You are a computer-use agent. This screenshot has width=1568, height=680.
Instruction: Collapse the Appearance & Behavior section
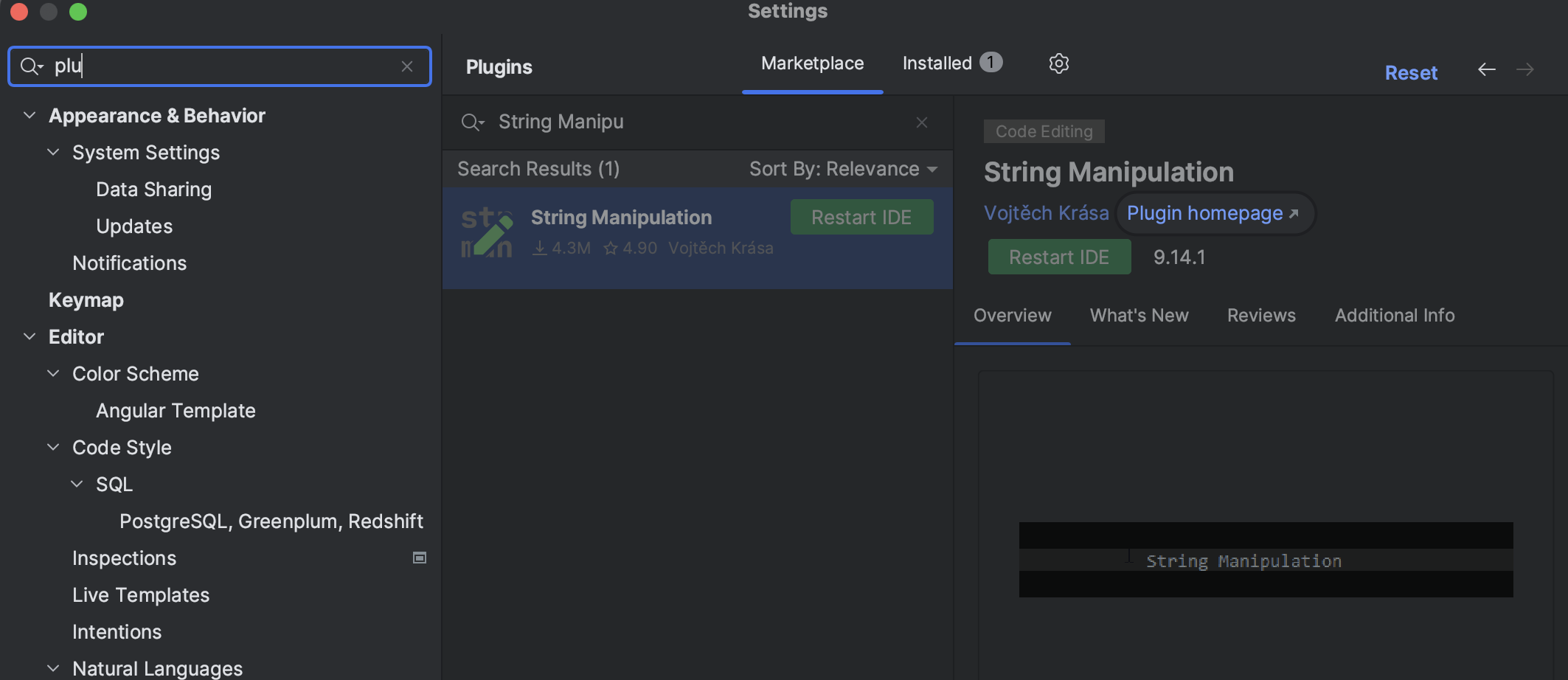click(x=30, y=116)
